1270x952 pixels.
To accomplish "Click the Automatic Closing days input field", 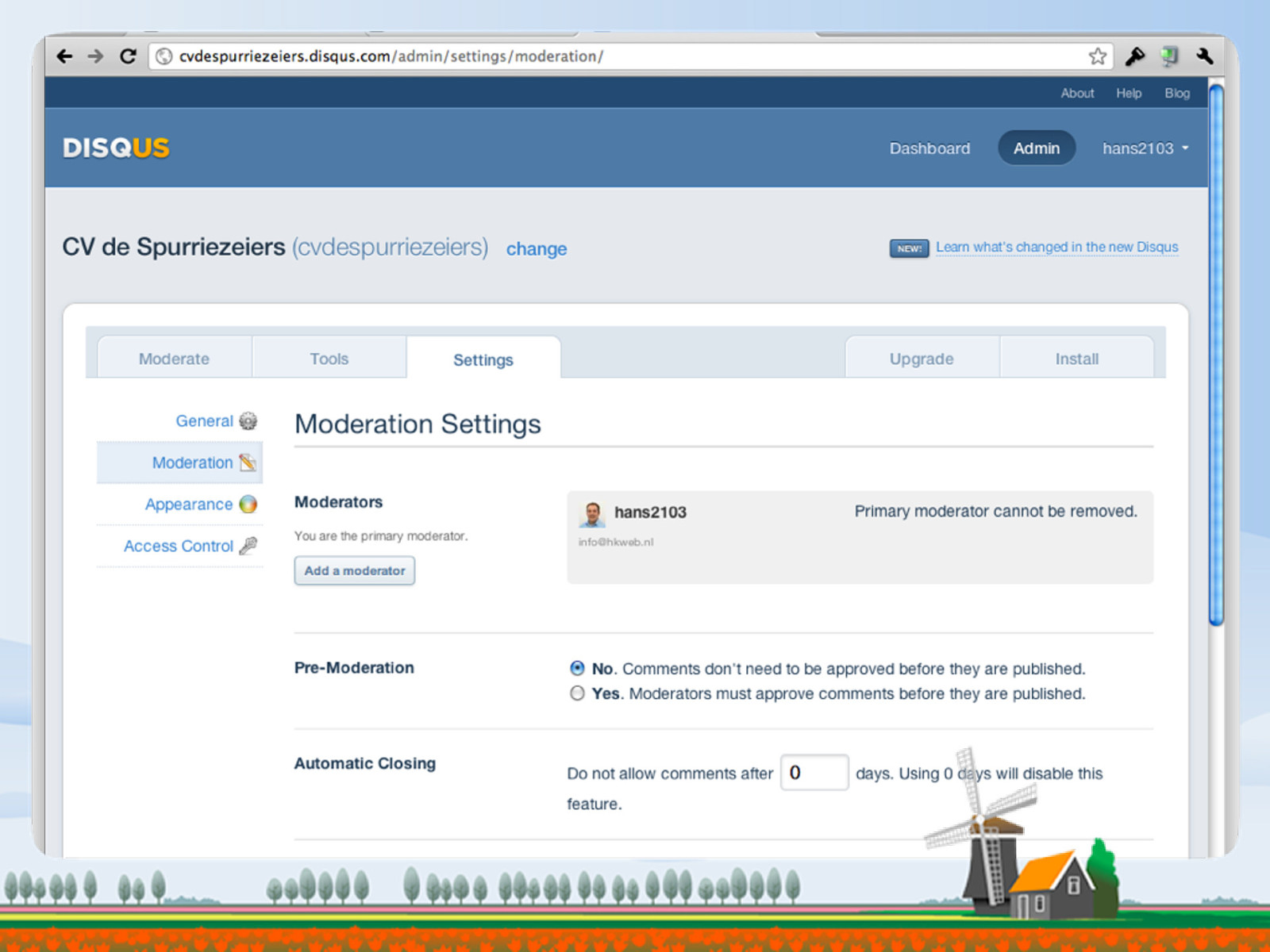I will [x=814, y=772].
